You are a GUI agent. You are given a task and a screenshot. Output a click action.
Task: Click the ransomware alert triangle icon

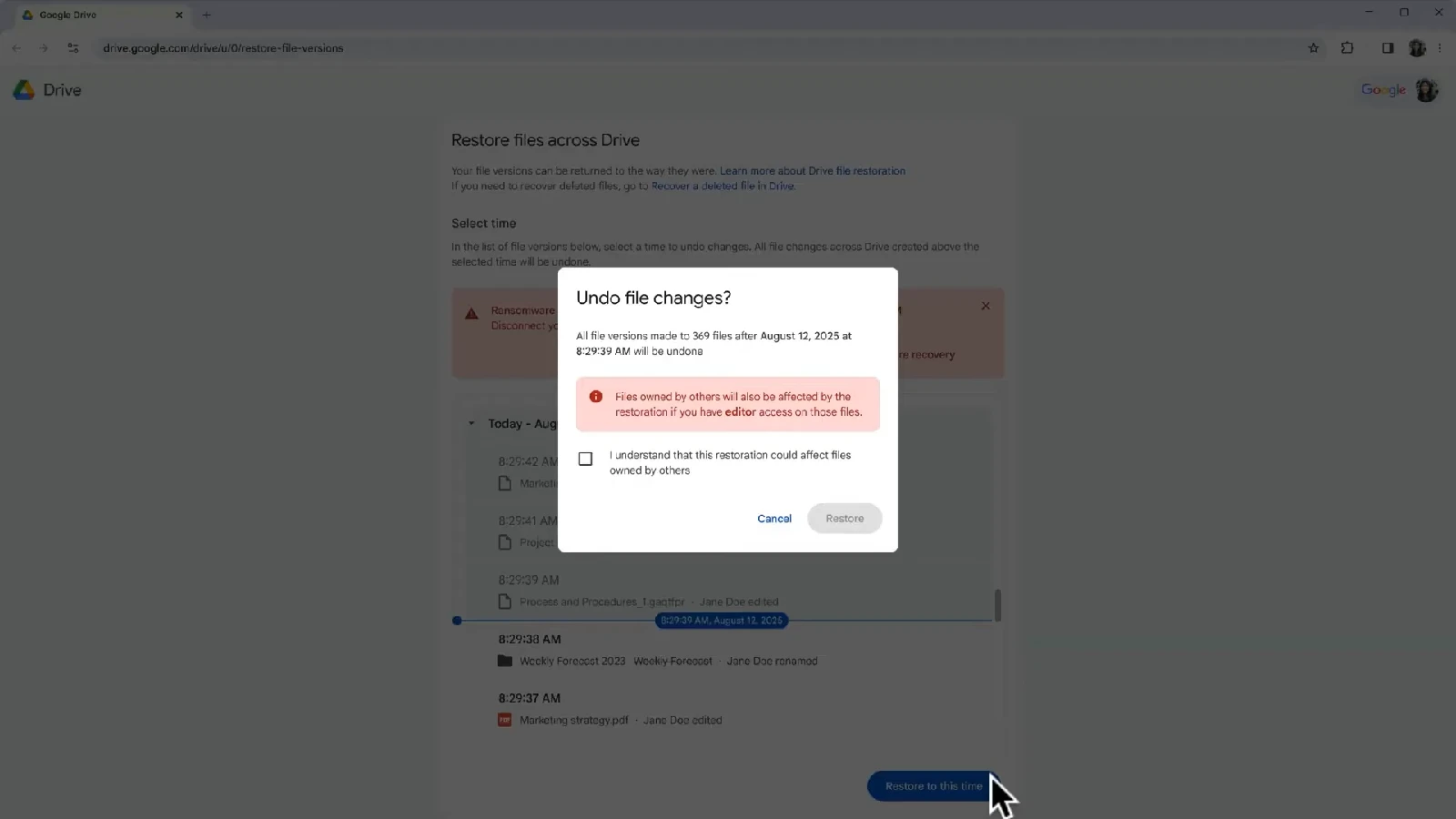pos(471,314)
